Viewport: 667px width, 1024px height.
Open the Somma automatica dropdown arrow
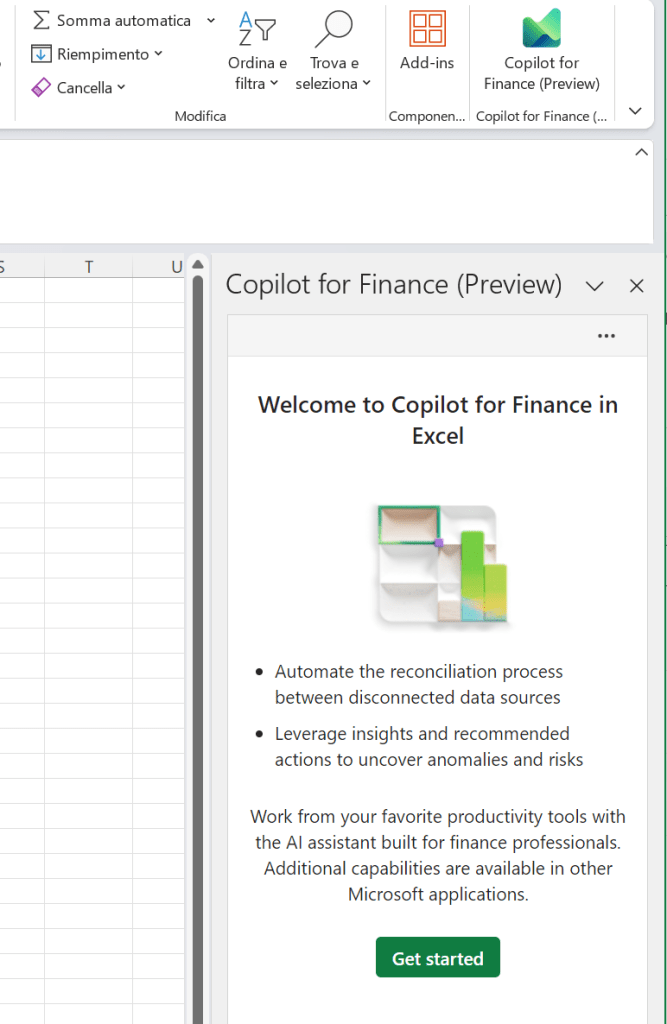210,21
